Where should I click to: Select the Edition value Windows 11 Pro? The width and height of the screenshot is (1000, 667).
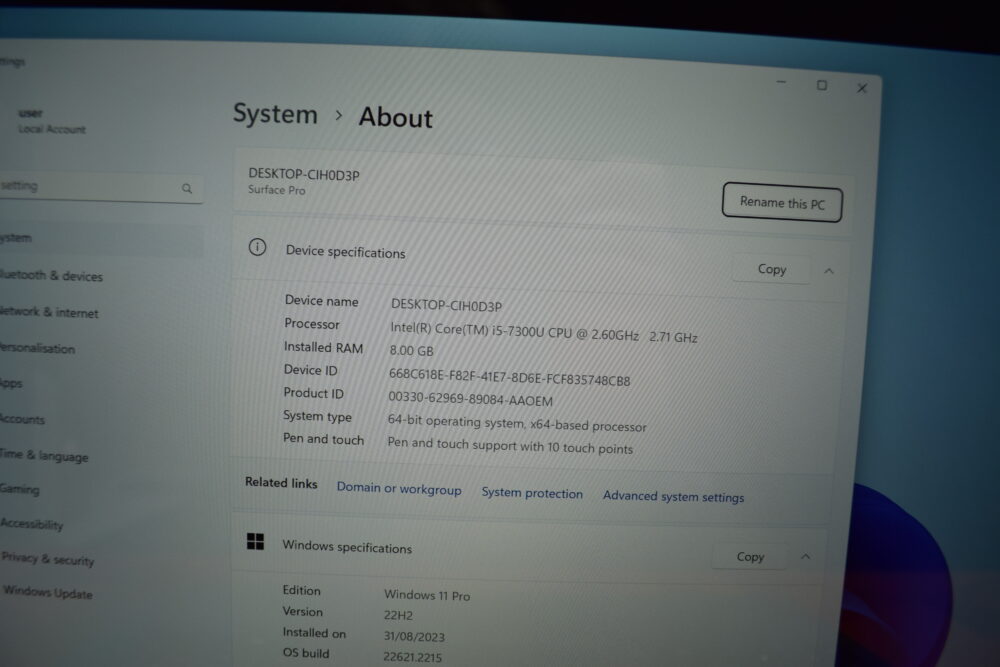427,596
